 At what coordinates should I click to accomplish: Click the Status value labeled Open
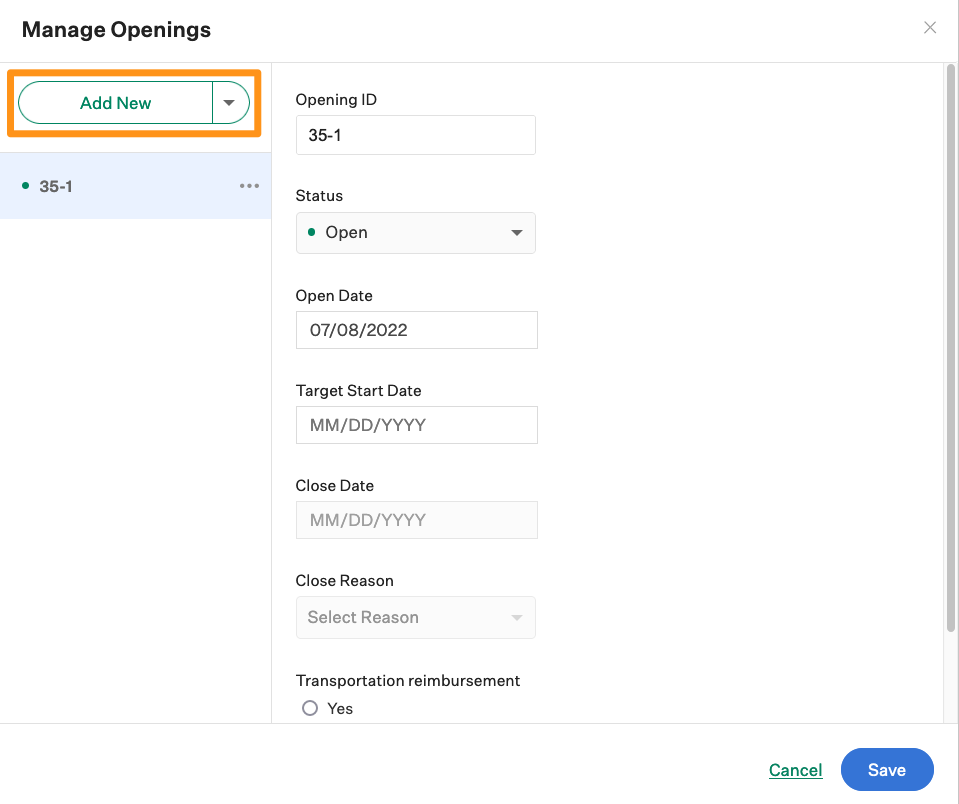[x=346, y=232]
